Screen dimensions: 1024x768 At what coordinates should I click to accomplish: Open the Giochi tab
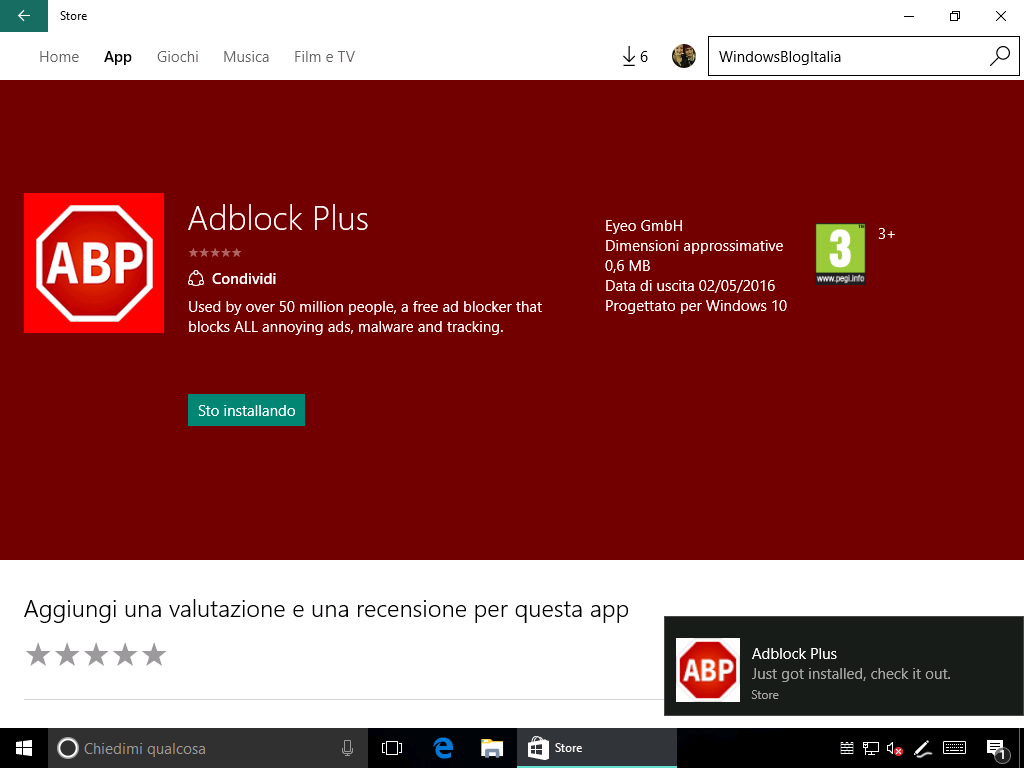pyautogui.click(x=178, y=57)
